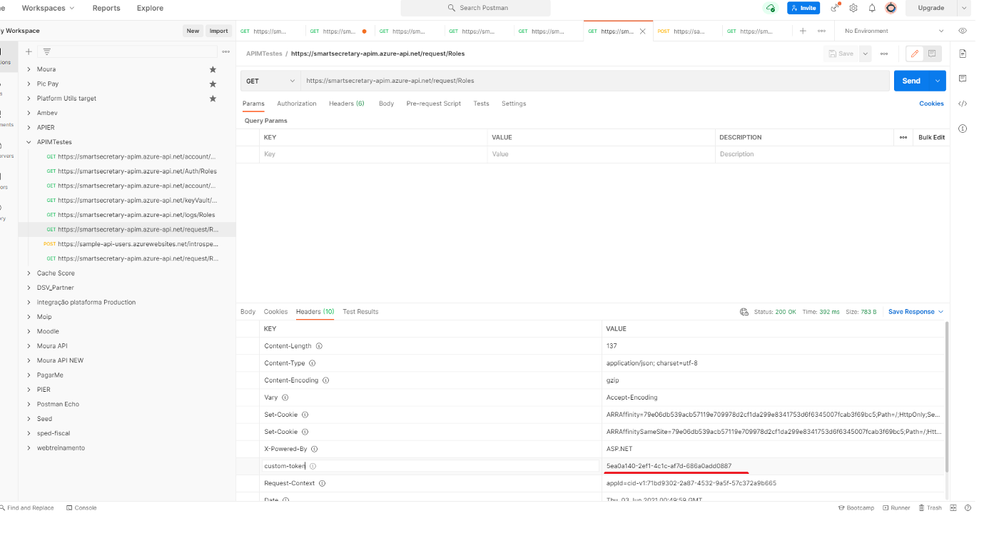Close the active request tab
The image size is (999, 541).
(x=642, y=31)
